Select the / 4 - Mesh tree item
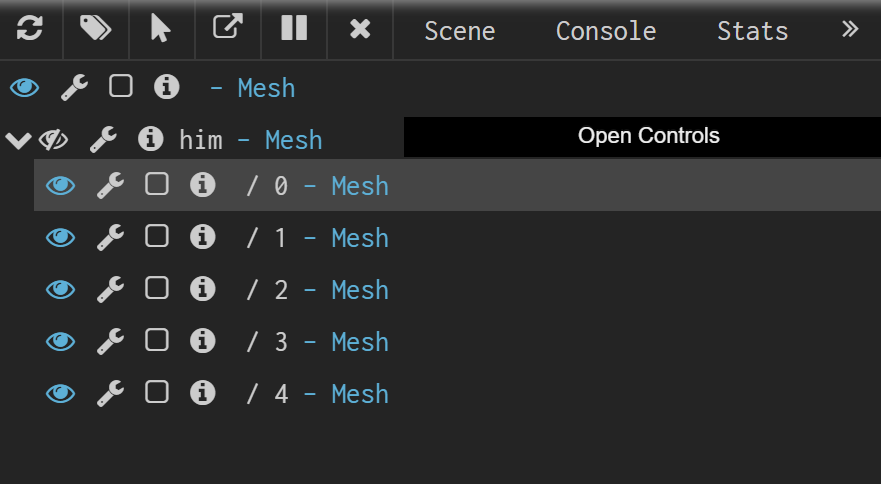 pyautogui.click(x=457, y=393)
